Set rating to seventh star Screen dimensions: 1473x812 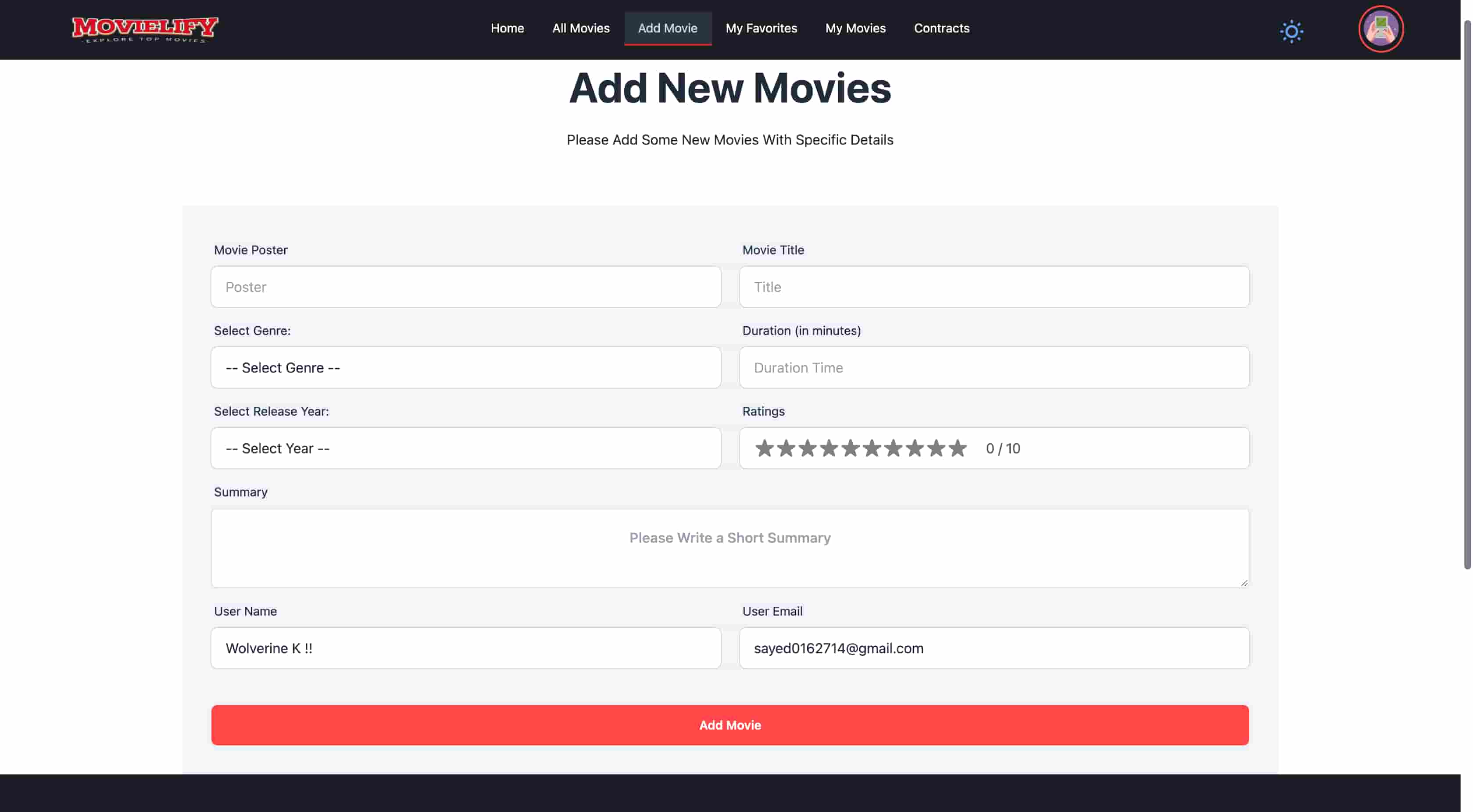pos(893,448)
